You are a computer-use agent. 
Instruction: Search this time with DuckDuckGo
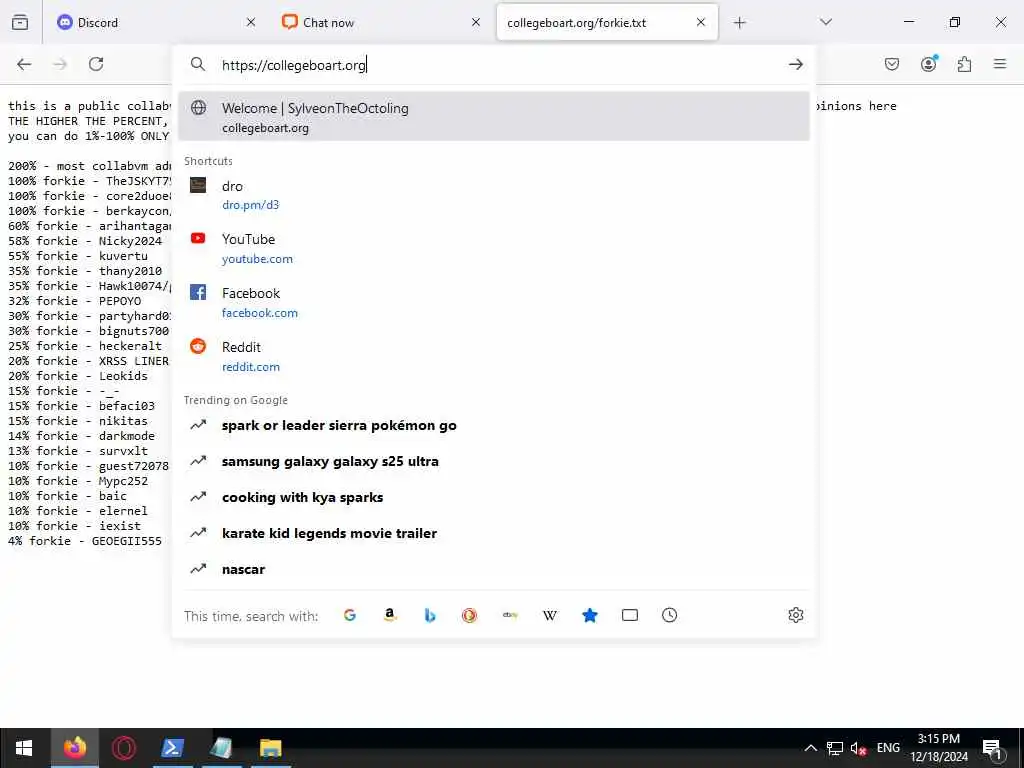point(470,615)
